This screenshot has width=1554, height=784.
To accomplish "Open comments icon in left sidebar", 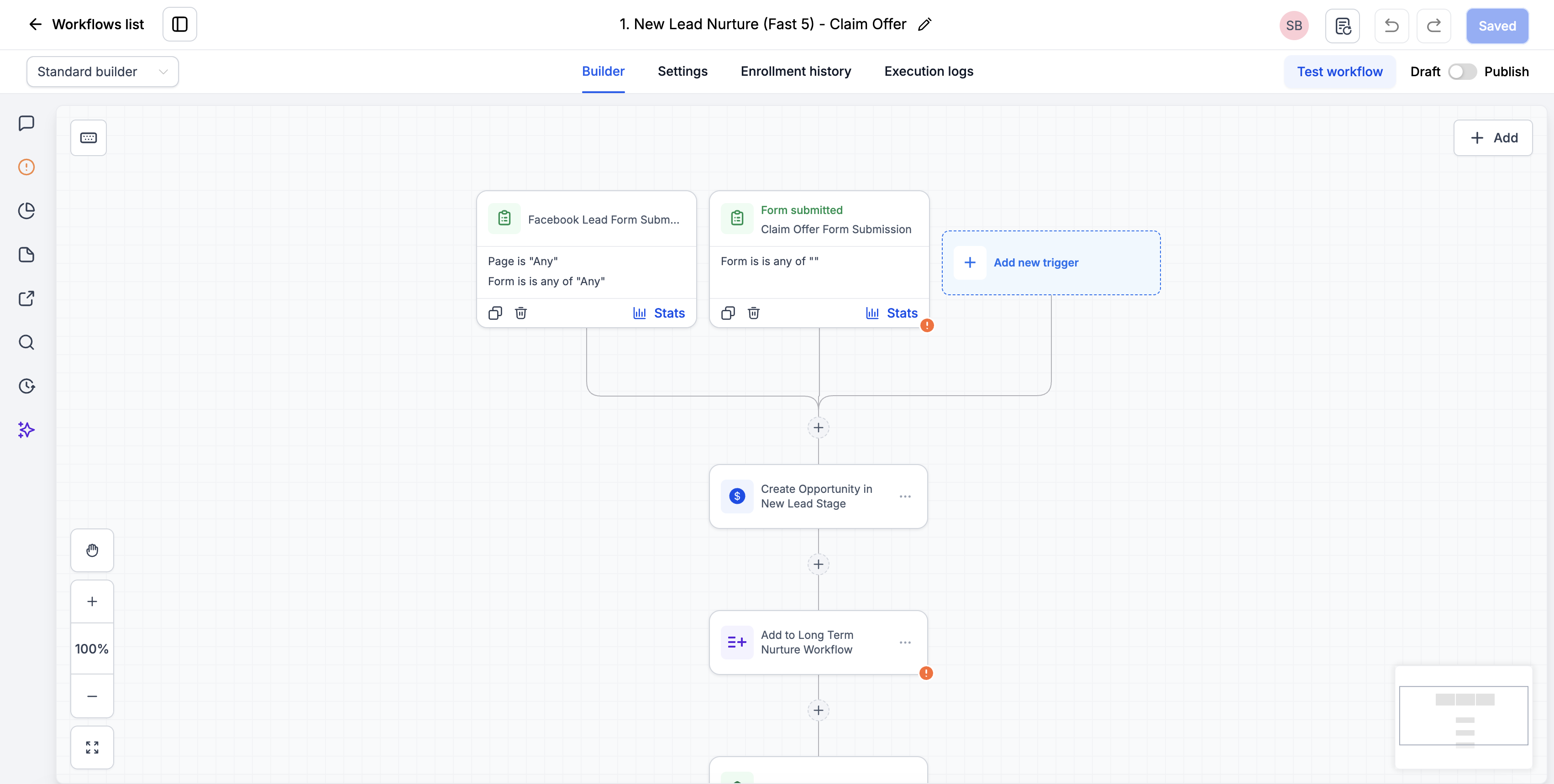I will (x=26, y=123).
